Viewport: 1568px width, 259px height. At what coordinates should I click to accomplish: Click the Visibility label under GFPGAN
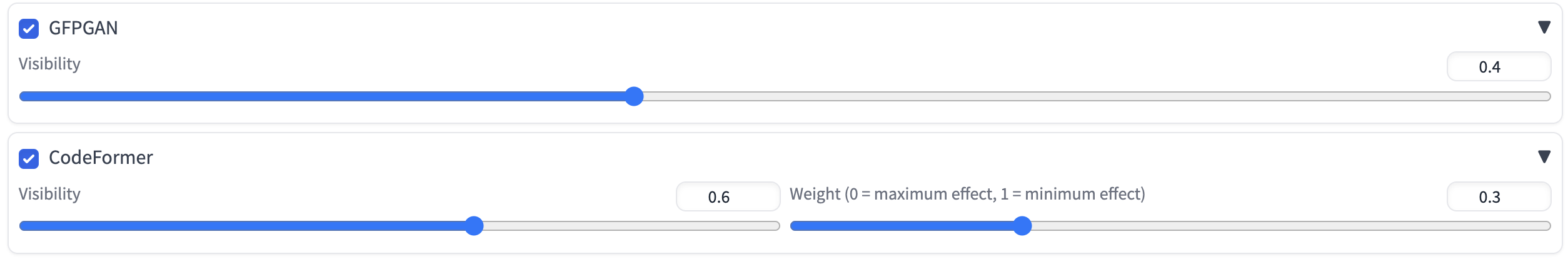[49, 64]
